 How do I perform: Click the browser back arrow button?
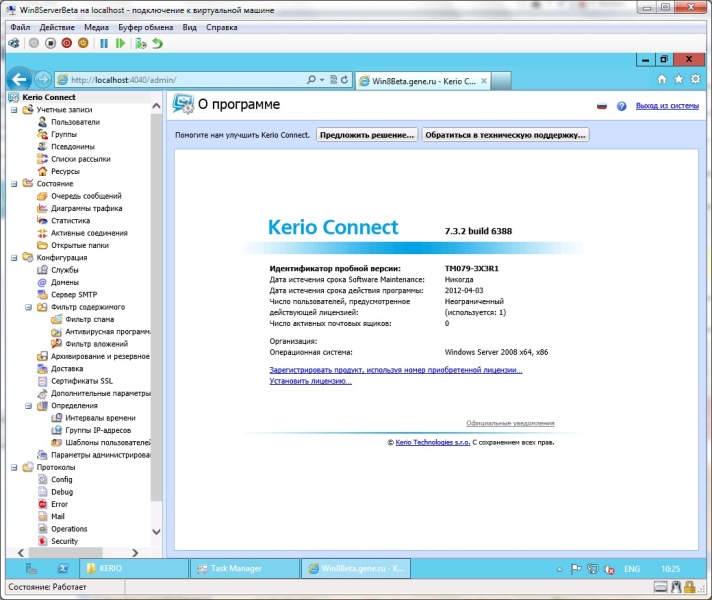coord(19,79)
